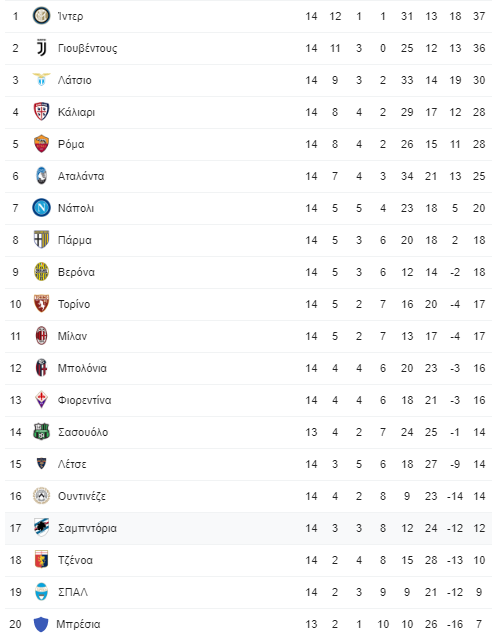The height and width of the screenshot is (637, 492).
Task: Click the ΣΠΑΛ team name
Action: pos(73,592)
